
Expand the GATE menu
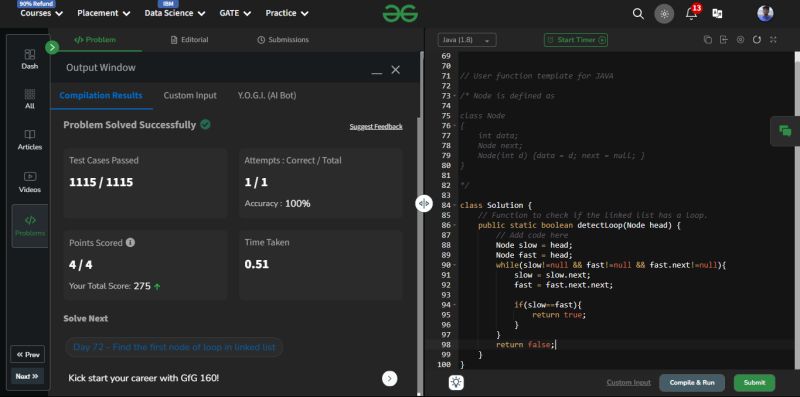[235, 13]
